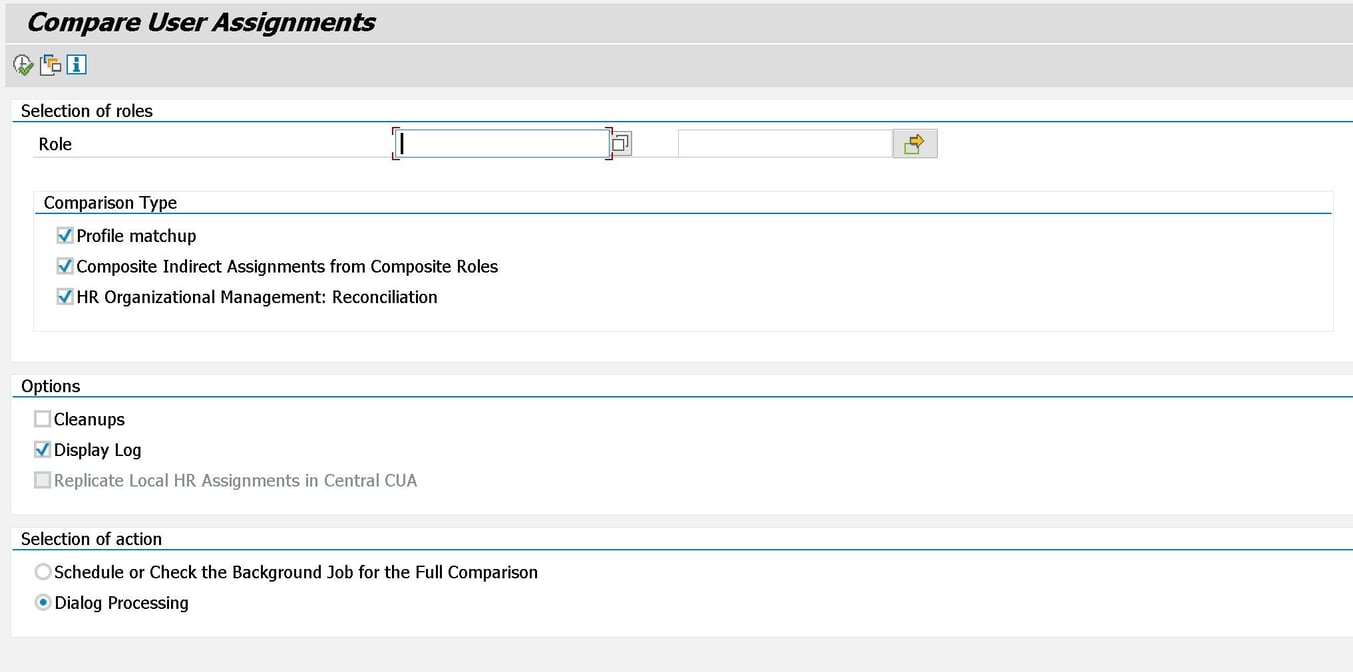Click the Profile matchup label text
Viewport: 1353px width, 672px height.
tap(136, 235)
